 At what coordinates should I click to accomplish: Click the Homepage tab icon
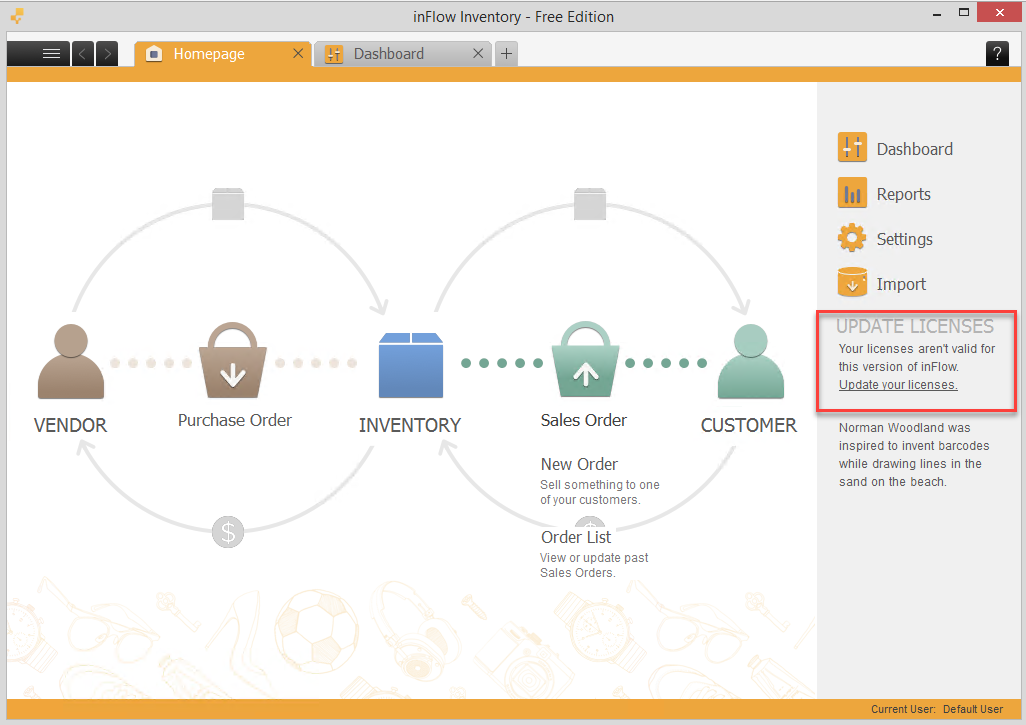(x=154, y=54)
